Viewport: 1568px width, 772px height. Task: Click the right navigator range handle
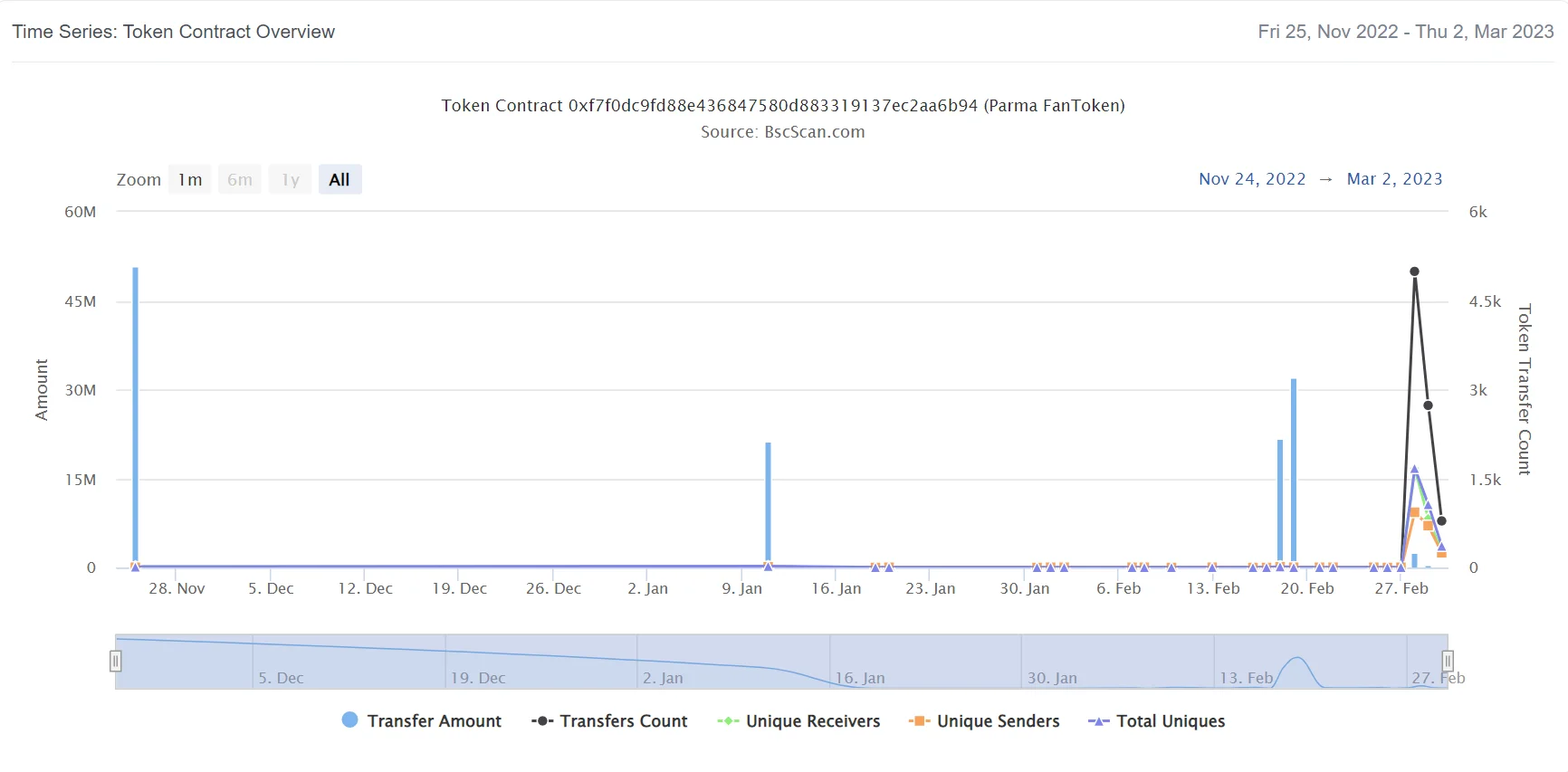tap(1447, 662)
